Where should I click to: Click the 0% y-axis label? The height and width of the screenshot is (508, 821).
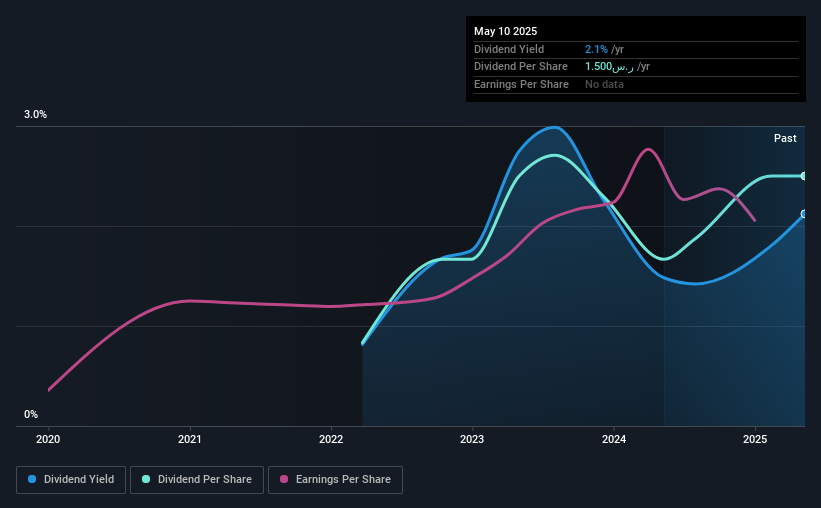coord(31,414)
